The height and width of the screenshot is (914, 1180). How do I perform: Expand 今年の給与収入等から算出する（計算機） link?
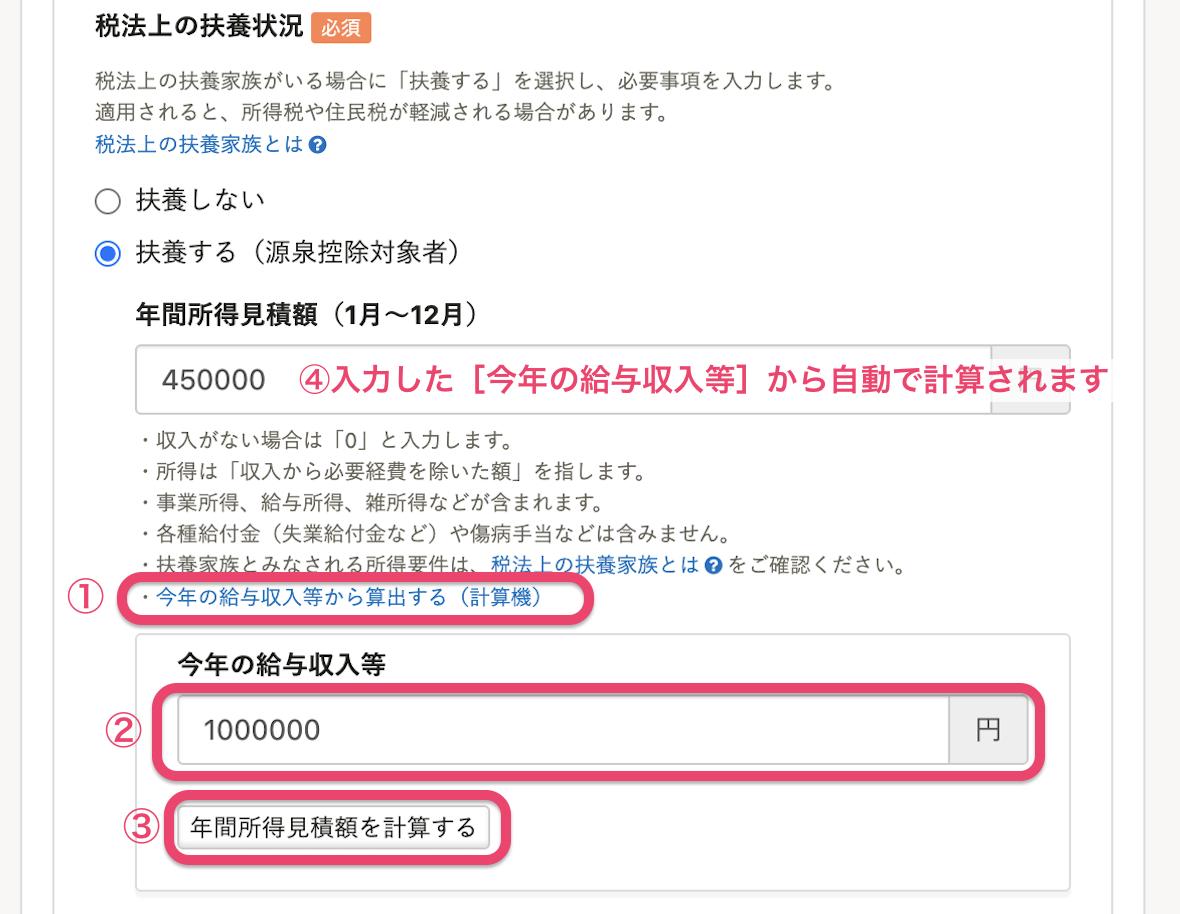coord(348,597)
